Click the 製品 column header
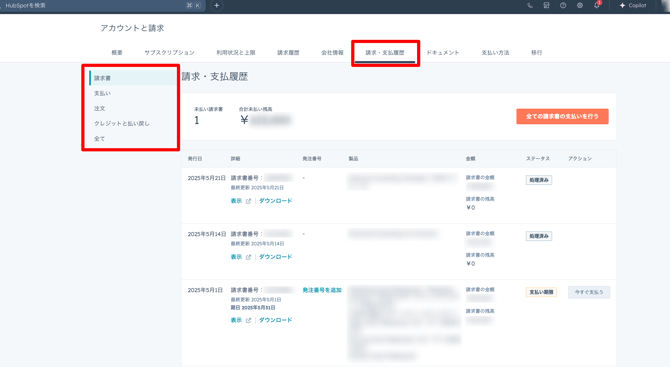This screenshot has height=367, width=670. click(x=353, y=159)
